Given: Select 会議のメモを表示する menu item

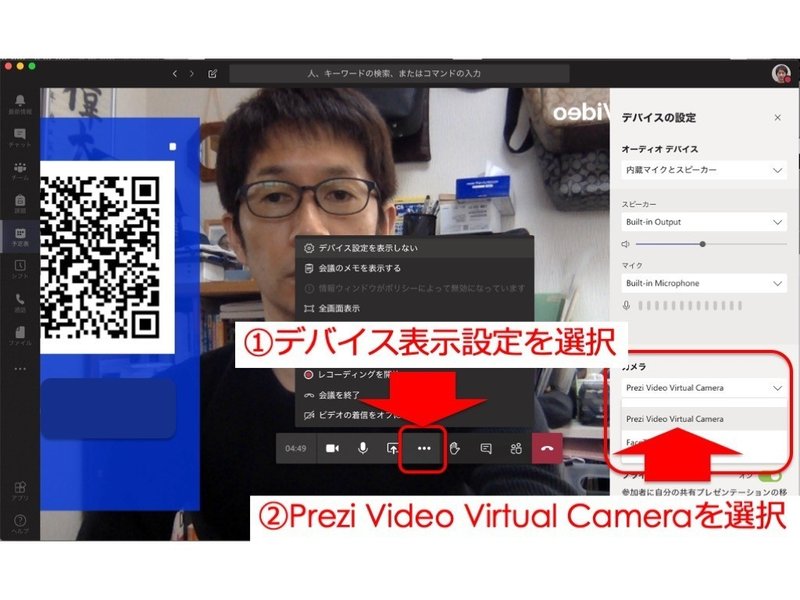Looking at the screenshot, I should (x=414, y=268).
